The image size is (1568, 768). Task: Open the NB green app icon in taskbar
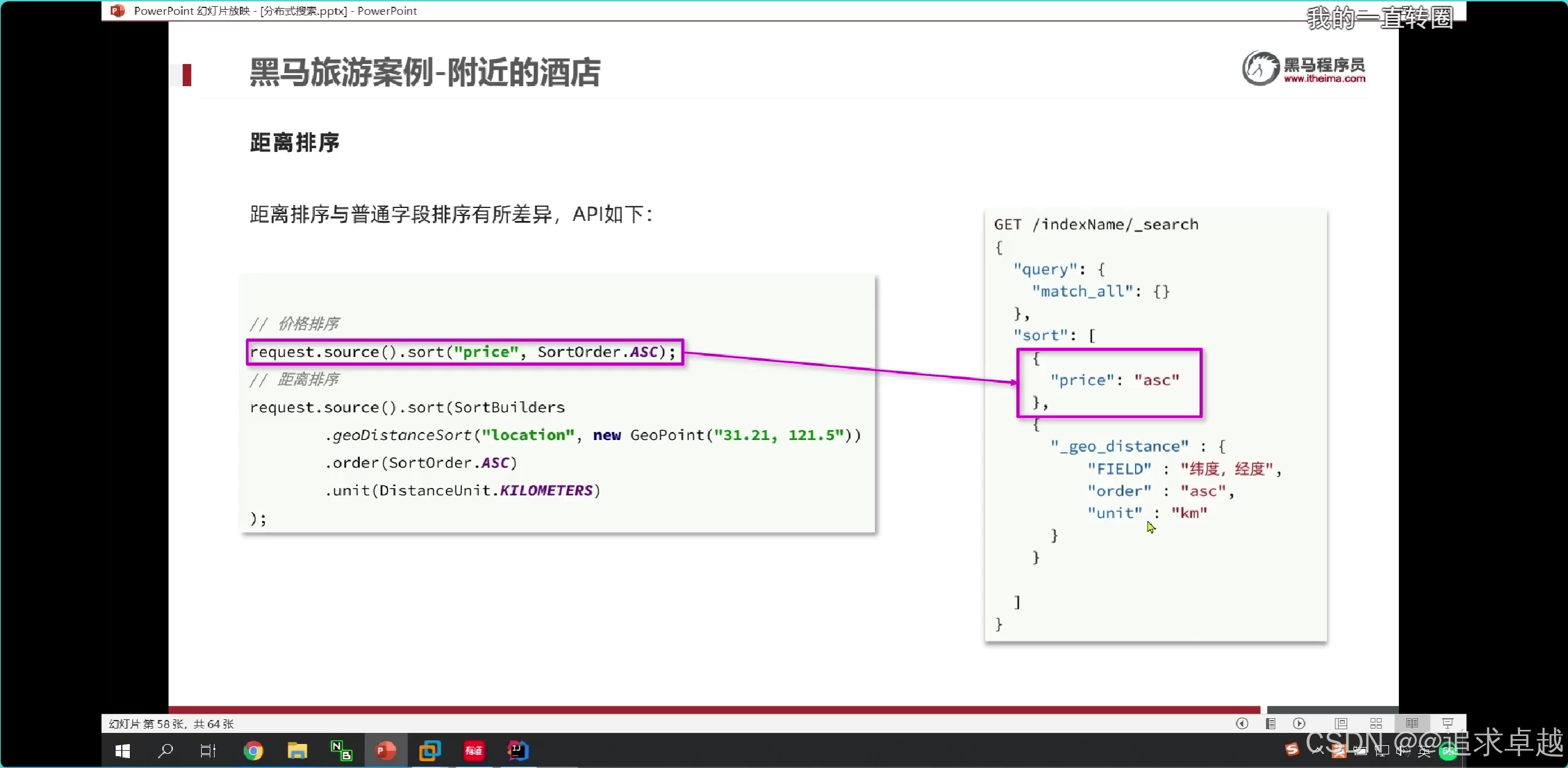(x=341, y=751)
